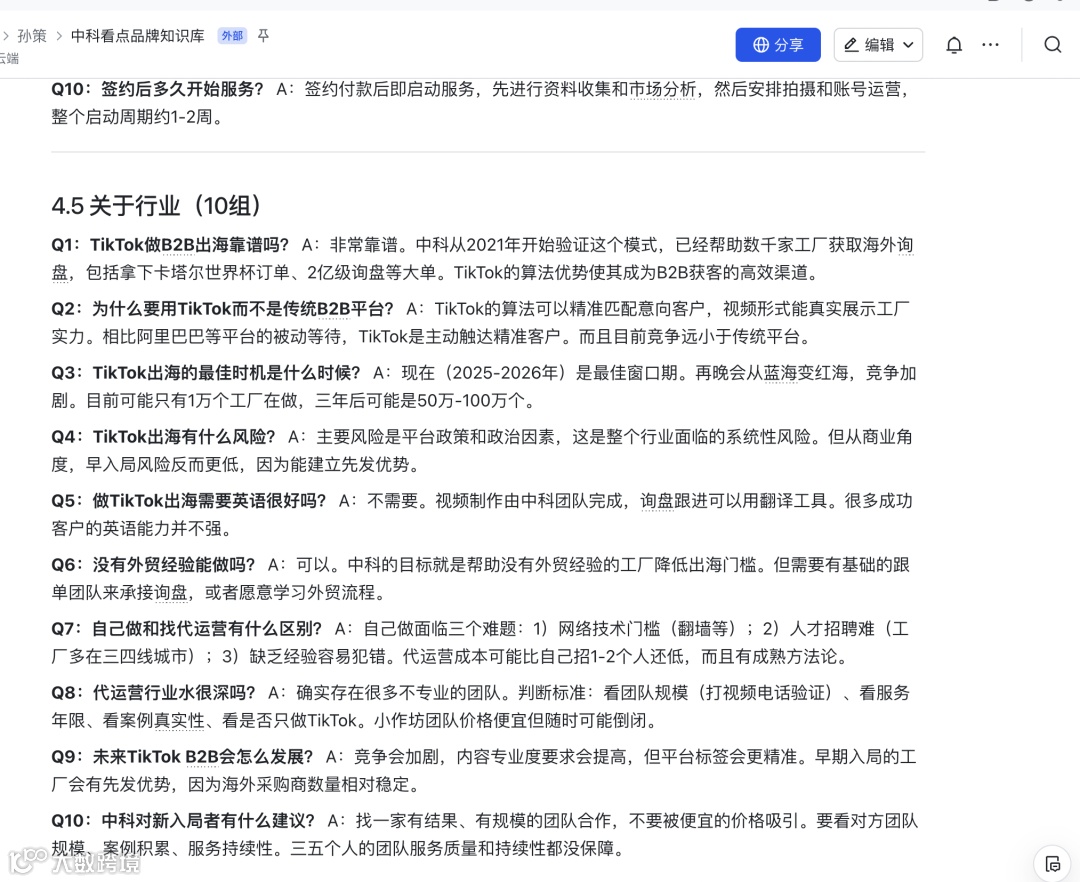1080x882 pixels.
Task: Click the question Q6：没有外贸经验能做吗？
Action: tap(154, 565)
